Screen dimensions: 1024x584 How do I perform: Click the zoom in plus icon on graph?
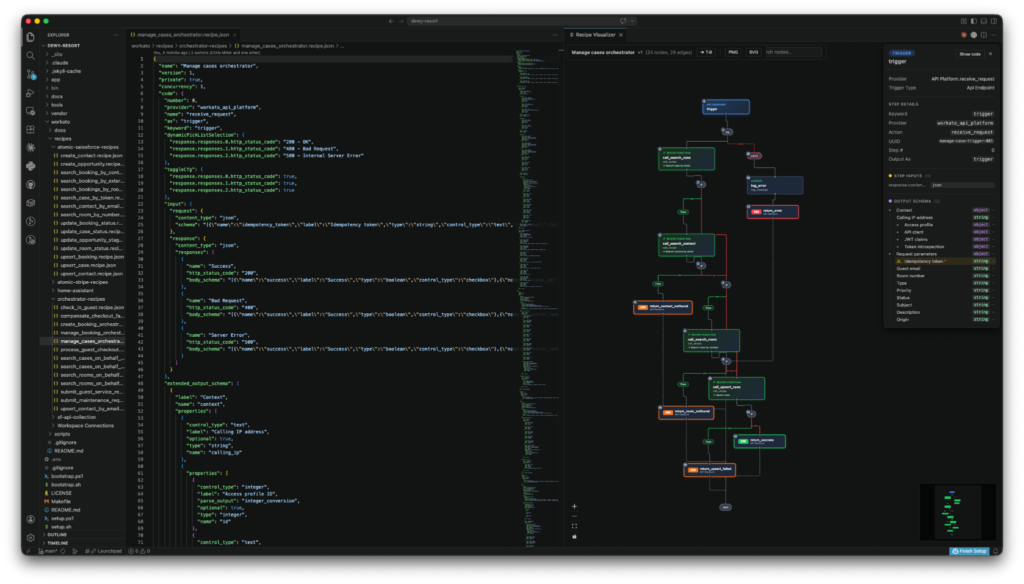click(575, 506)
